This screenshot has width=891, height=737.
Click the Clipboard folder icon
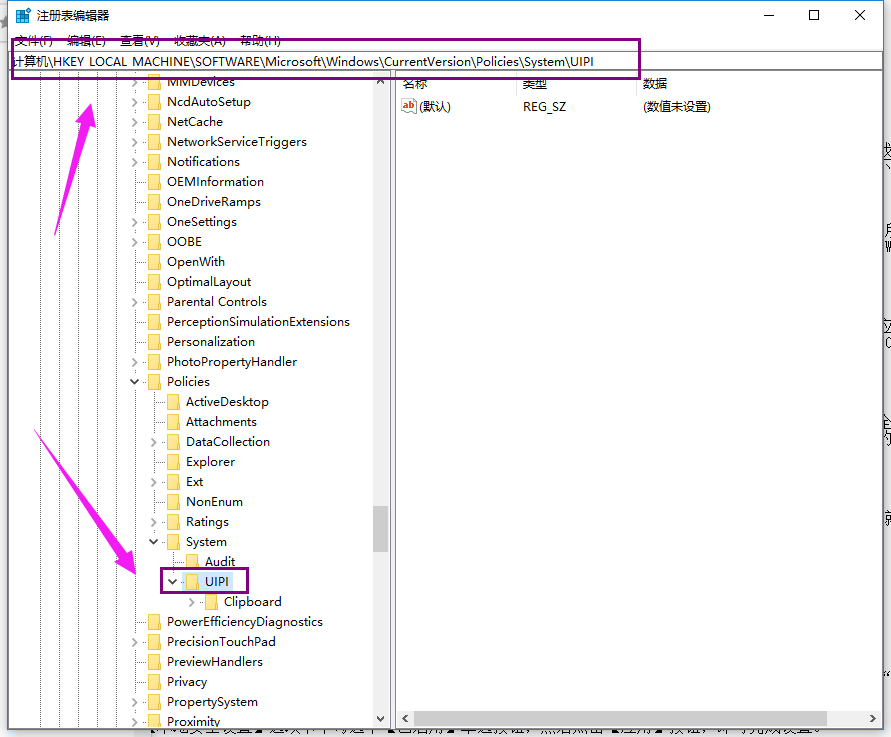click(x=211, y=601)
